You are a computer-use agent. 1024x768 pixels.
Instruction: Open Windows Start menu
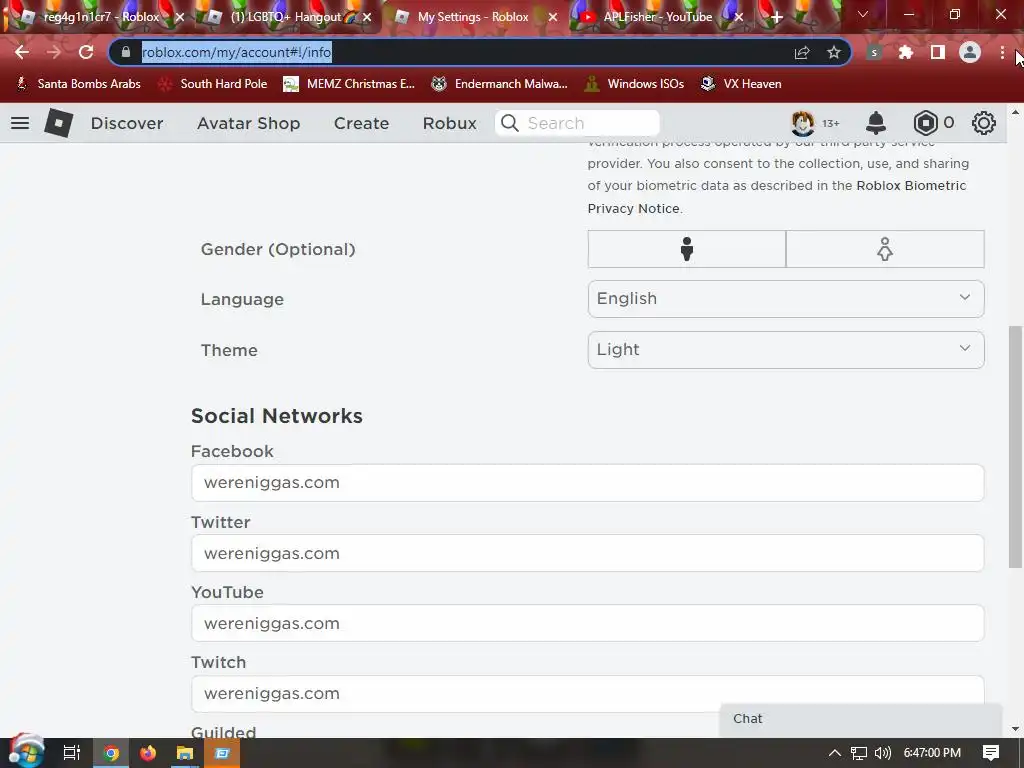click(25, 752)
